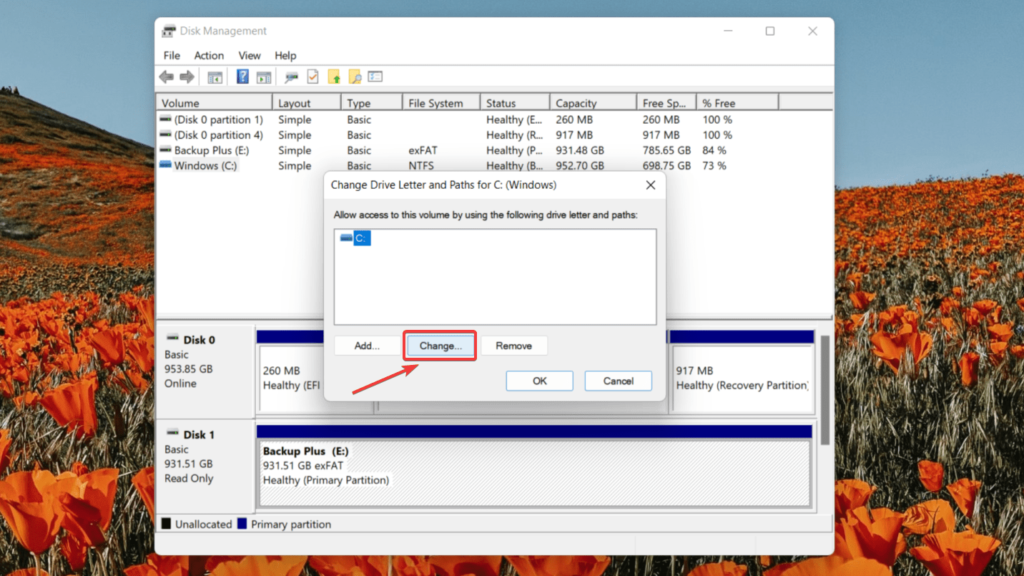
Task: Click the Primary partition legend at the bottom
Action: tap(291, 523)
